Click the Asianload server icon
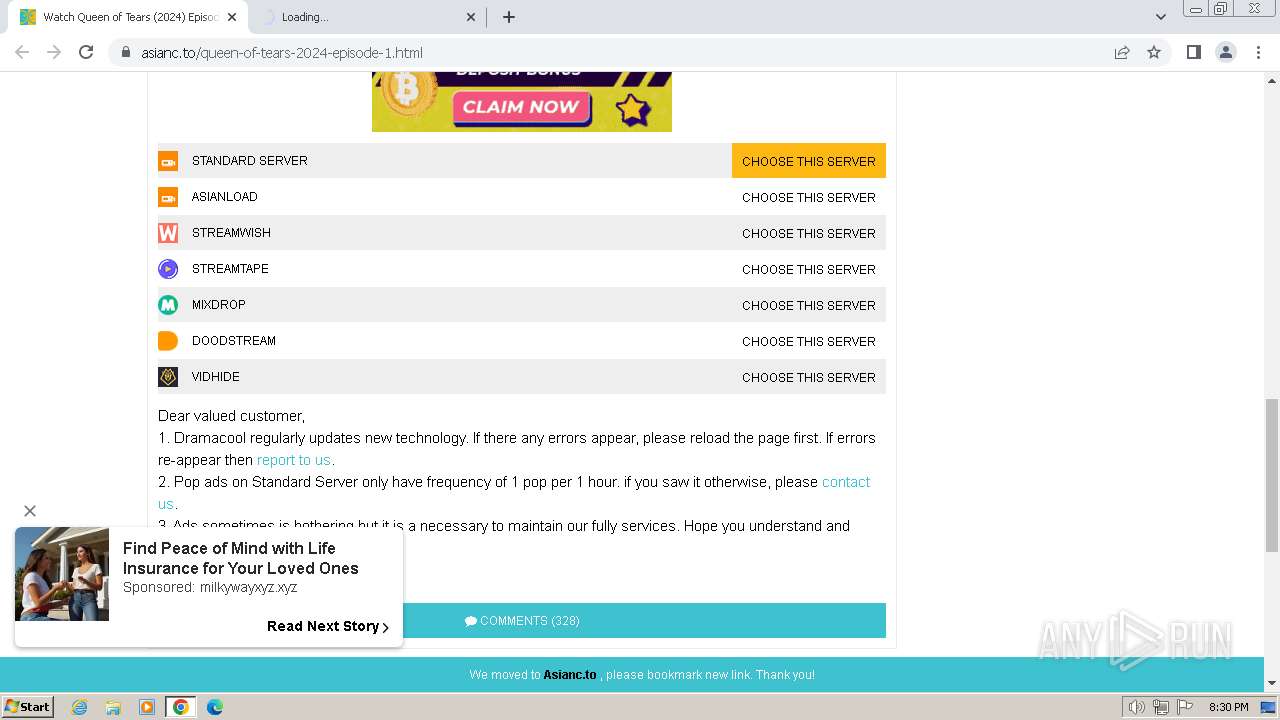1280x720 pixels. point(168,197)
